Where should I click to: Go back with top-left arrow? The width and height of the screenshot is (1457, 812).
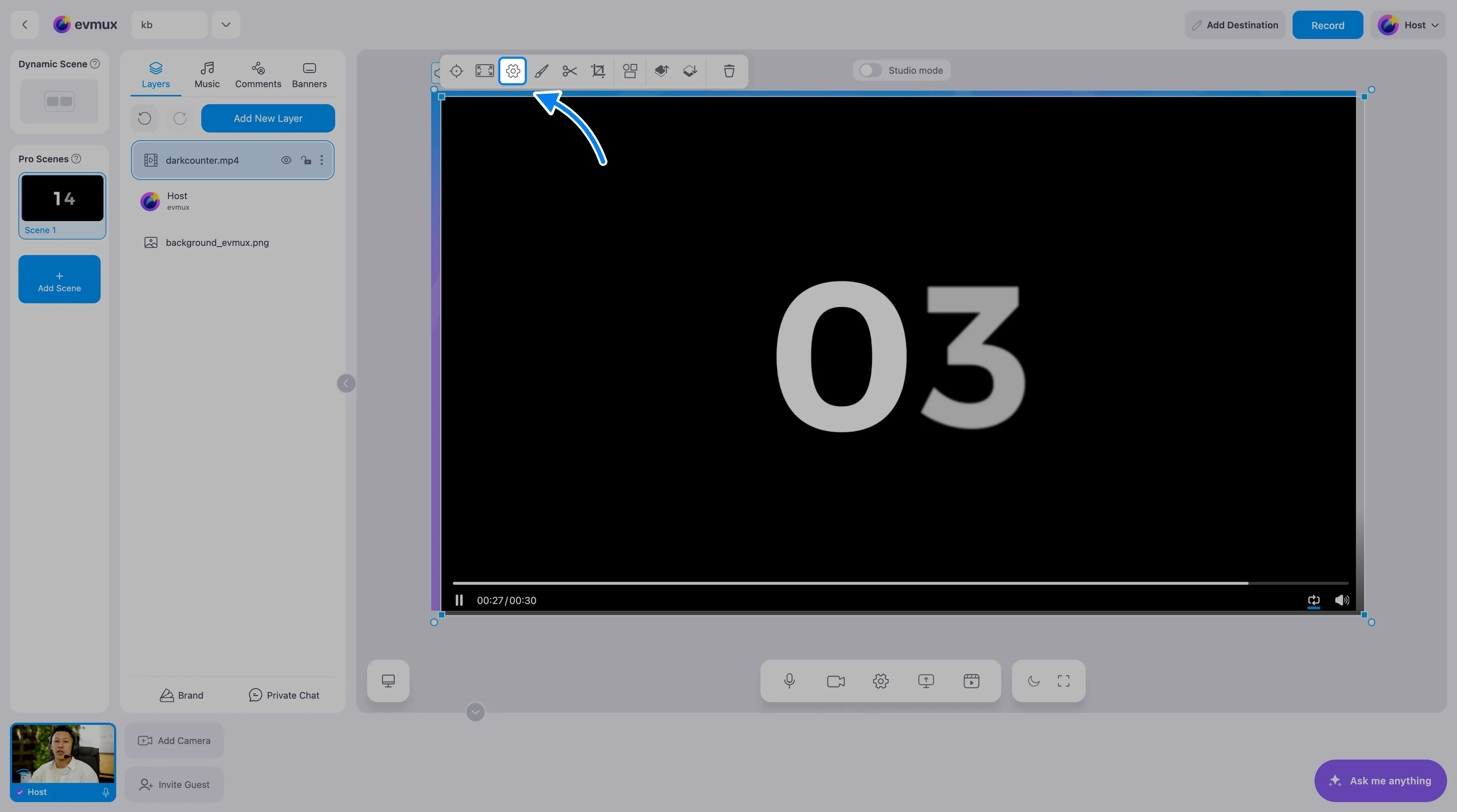click(x=24, y=25)
